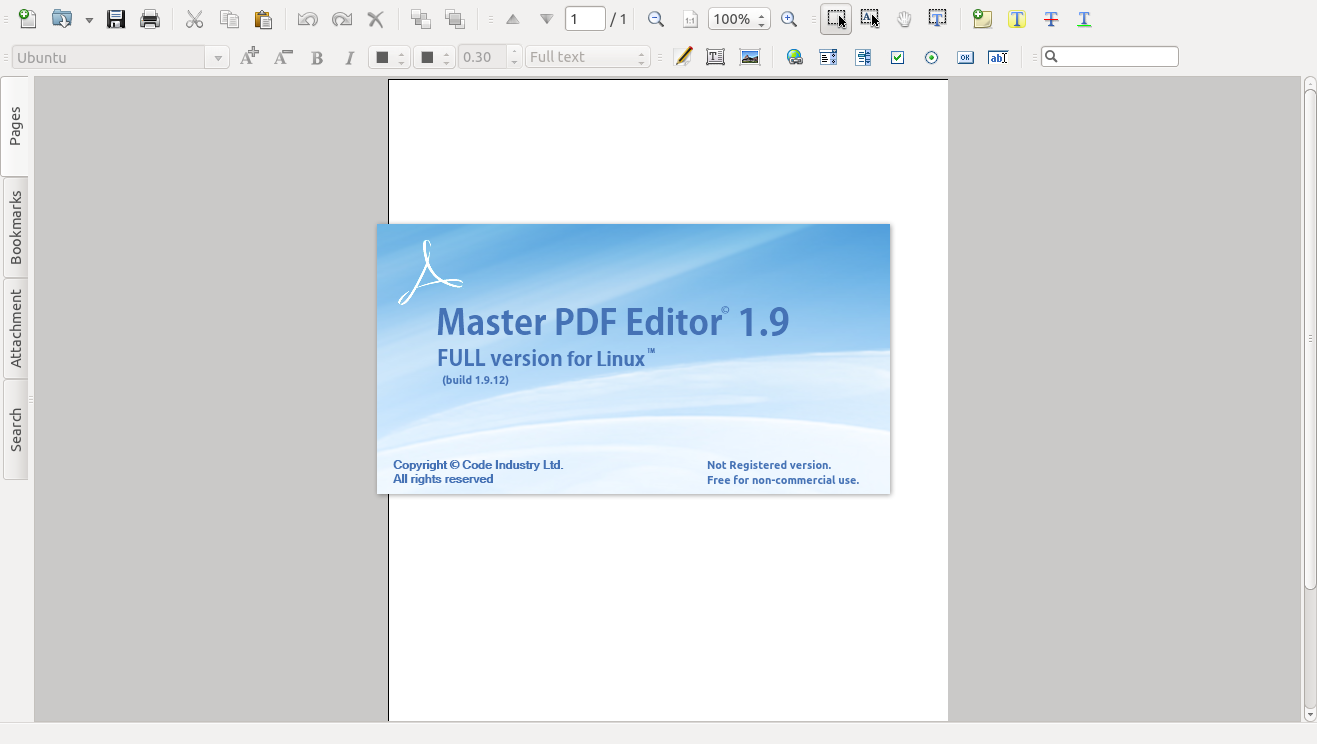Go to next page with the down arrow
The image size is (1317, 744).
pyautogui.click(x=546, y=19)
